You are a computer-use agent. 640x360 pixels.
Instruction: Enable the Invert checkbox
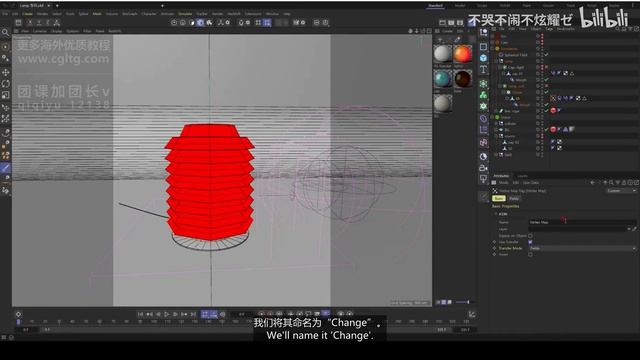(x=530, y=254)
